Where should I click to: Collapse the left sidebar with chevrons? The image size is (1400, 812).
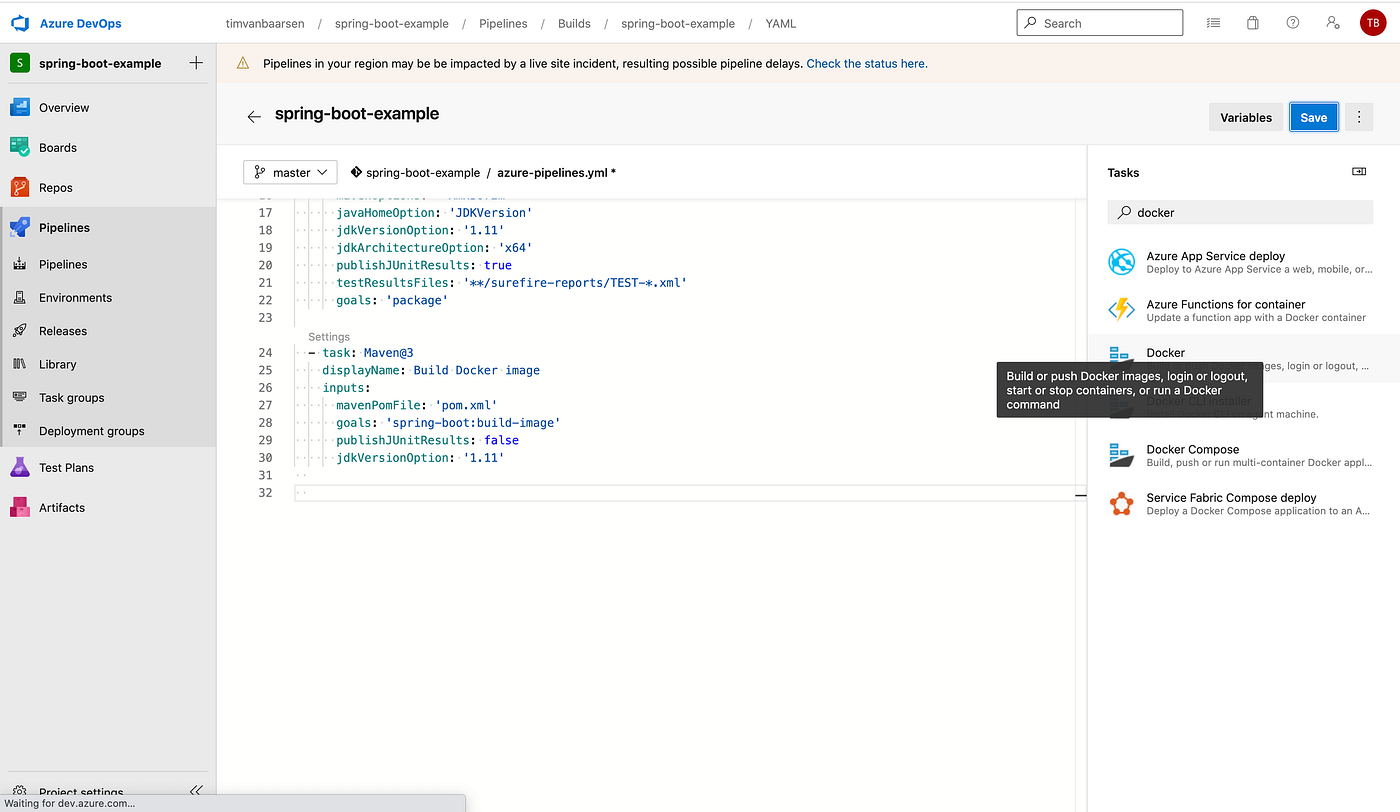coord(196,790)
